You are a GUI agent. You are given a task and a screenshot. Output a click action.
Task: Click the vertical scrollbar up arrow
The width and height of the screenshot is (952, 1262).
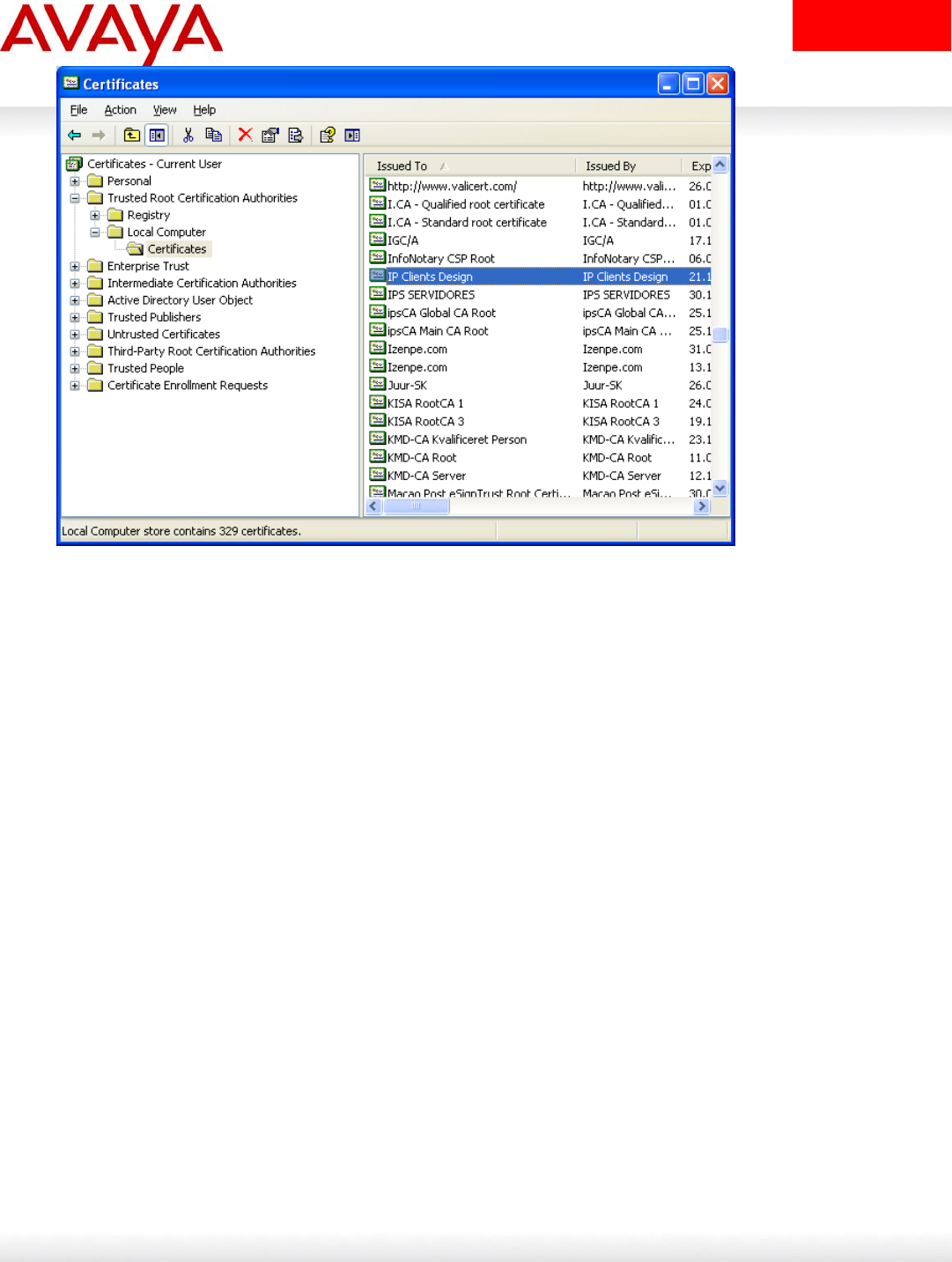coord(720,165)
